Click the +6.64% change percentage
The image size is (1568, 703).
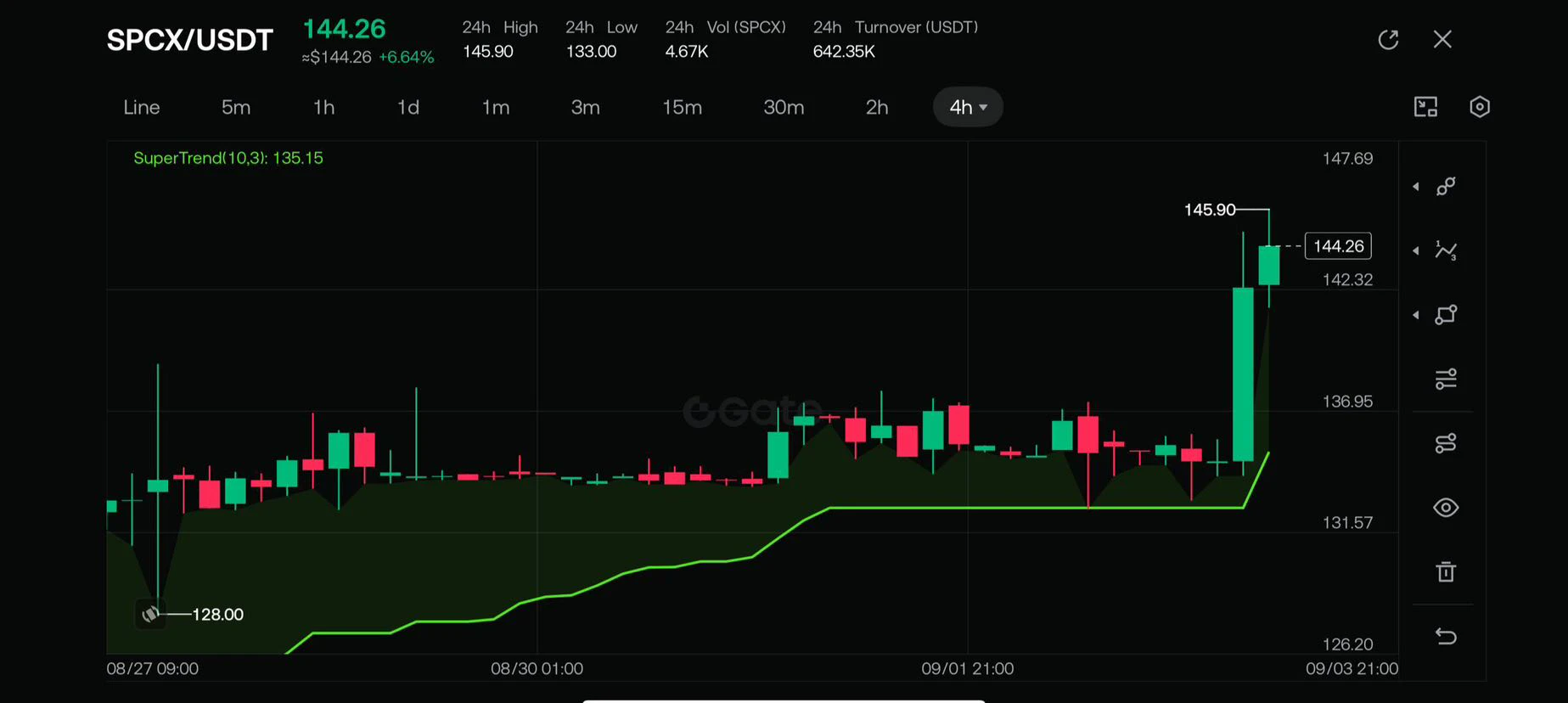(x=407, y=57)
